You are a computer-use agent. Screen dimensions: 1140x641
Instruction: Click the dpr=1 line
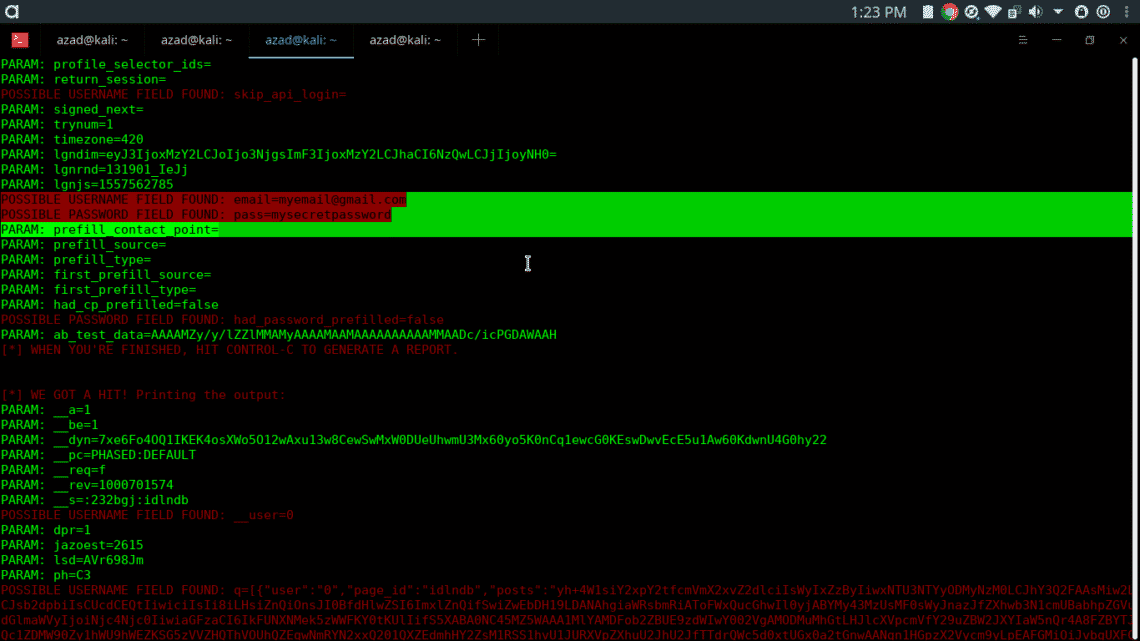[46, 530]
